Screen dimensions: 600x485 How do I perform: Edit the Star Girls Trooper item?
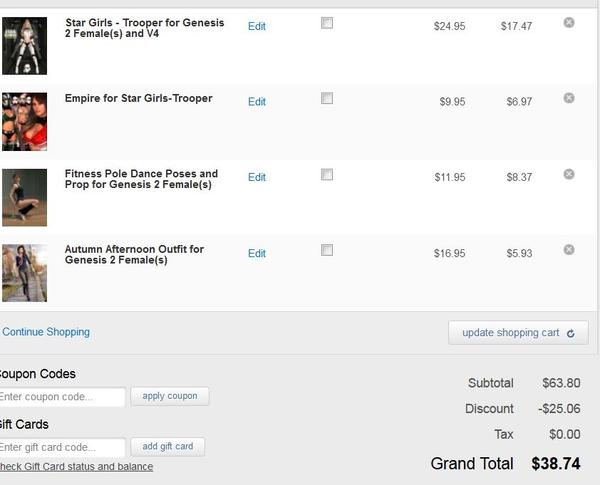[x=257, y=26]
